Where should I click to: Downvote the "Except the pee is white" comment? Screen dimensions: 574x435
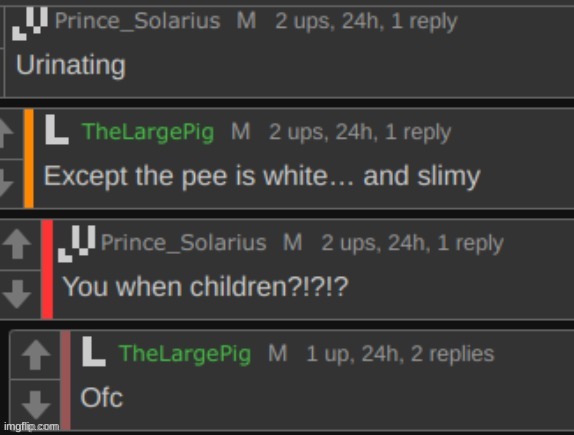(x=6, y=184)
